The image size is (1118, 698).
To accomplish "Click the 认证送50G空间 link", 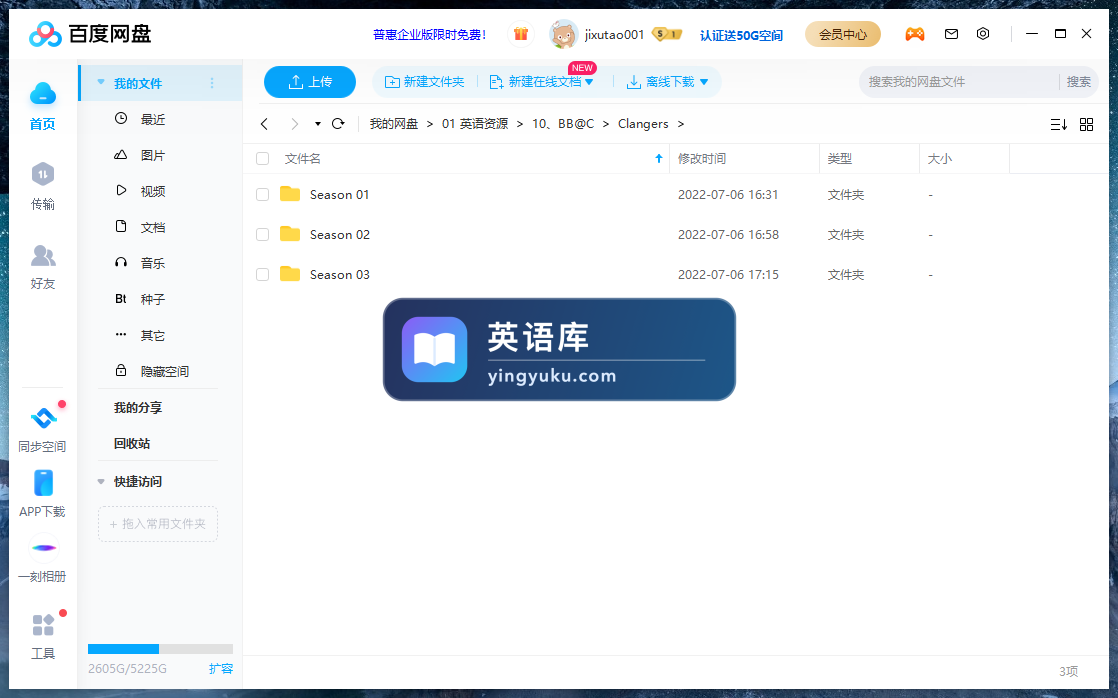I will pos(741,35).
